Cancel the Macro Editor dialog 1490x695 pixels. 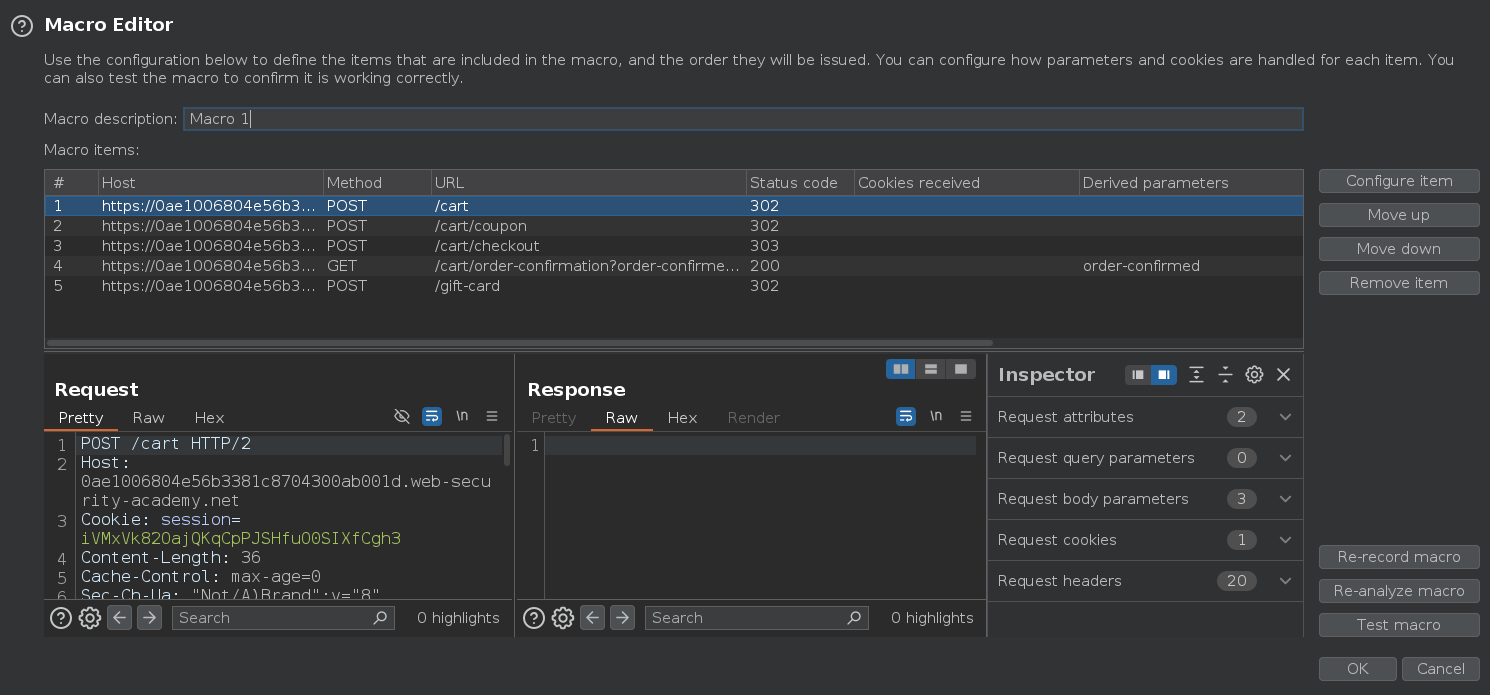click(1441, 669)
